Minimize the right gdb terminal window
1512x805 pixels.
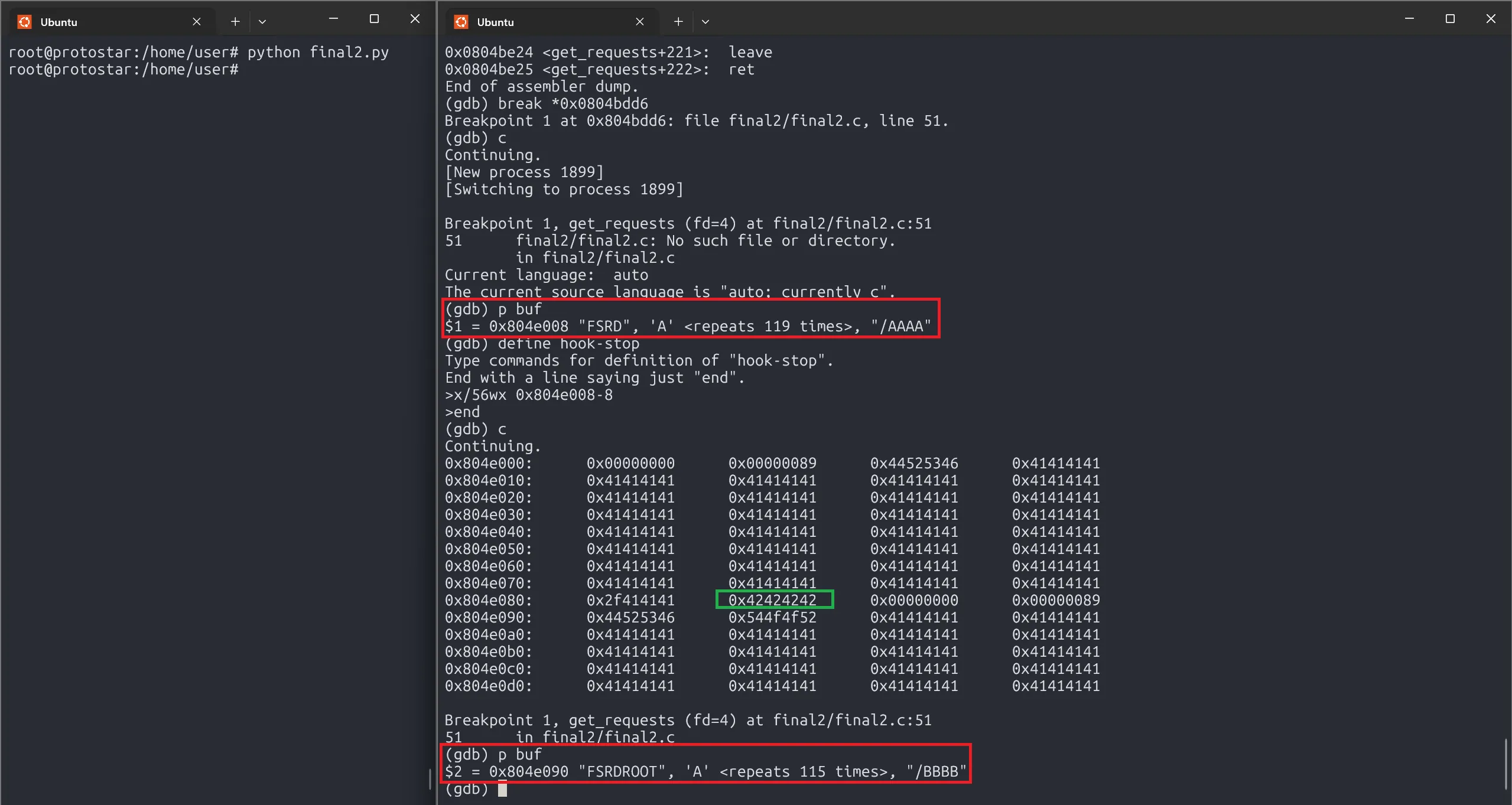pyautogui.click(x=1409, y=19)
